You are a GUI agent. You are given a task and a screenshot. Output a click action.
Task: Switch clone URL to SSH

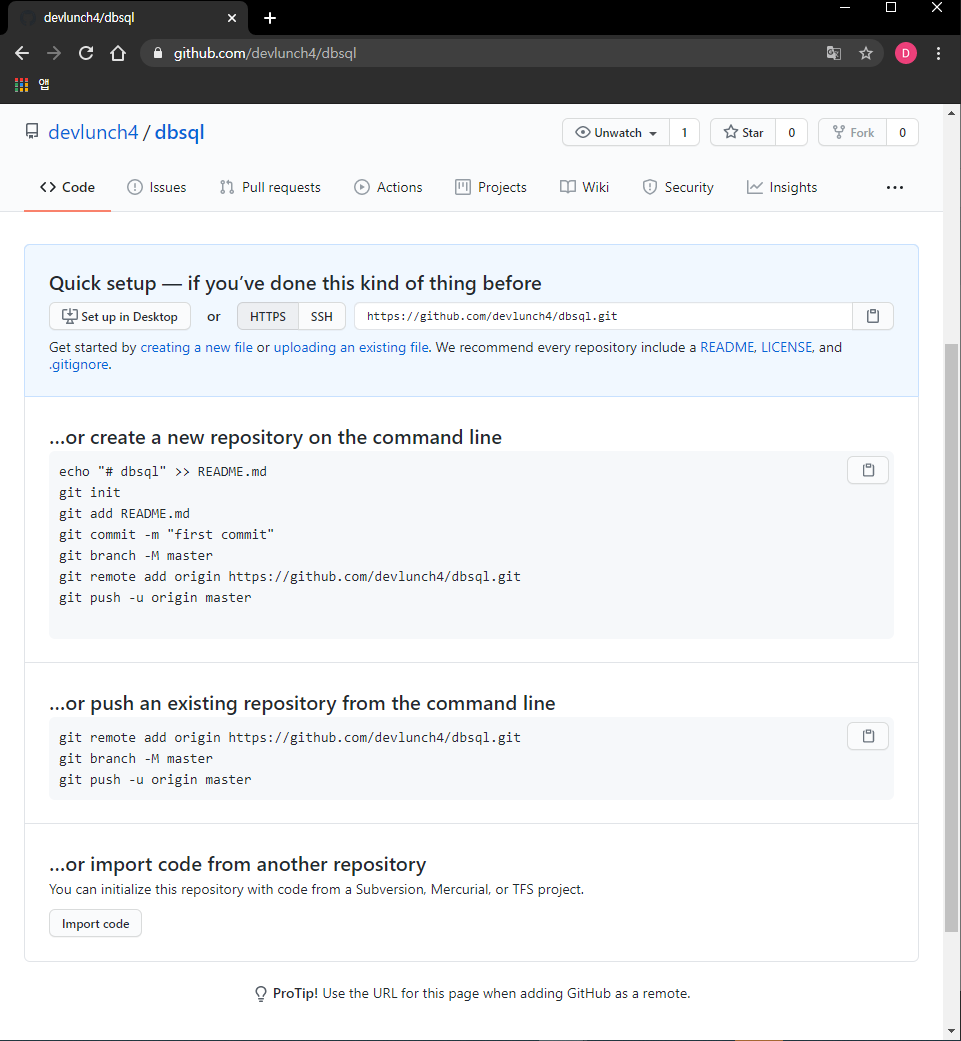[x=322, y=316]
